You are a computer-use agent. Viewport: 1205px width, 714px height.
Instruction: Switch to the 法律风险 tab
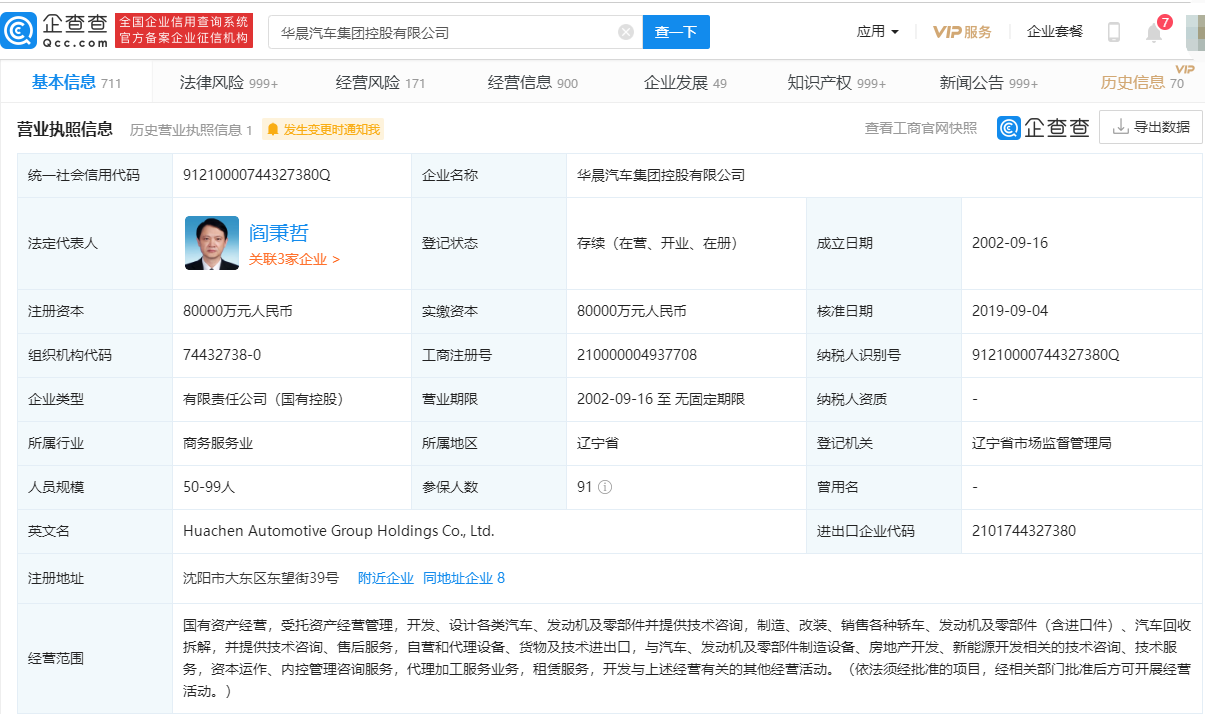click(228, 83)
